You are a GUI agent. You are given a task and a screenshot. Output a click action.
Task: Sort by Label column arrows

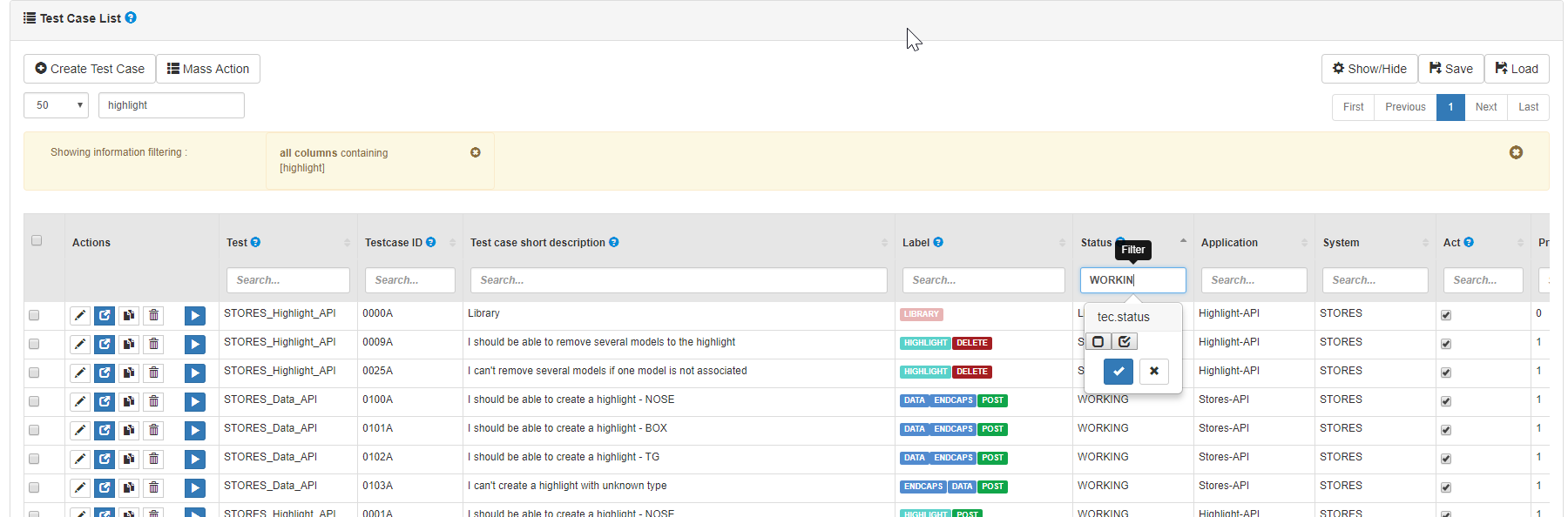click(x=1063, y=243)
